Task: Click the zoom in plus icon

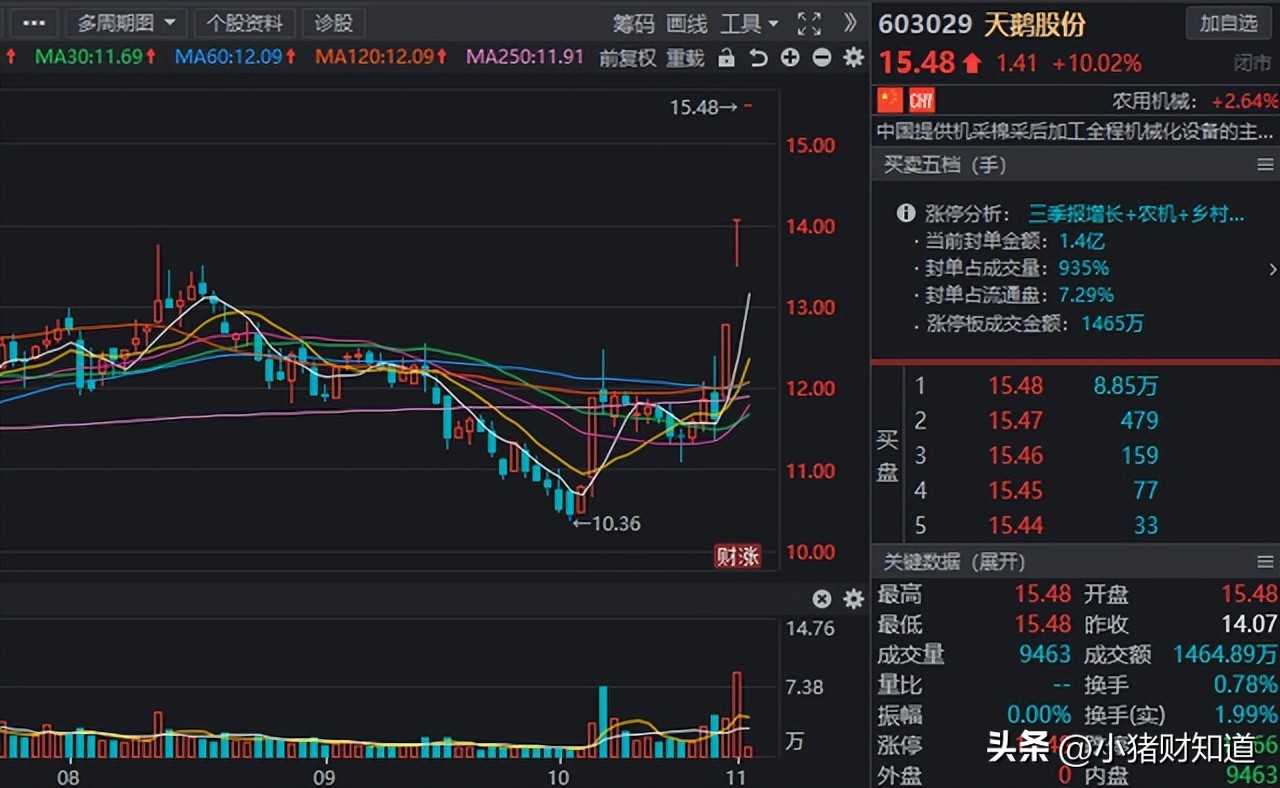Action: point(789,58)
